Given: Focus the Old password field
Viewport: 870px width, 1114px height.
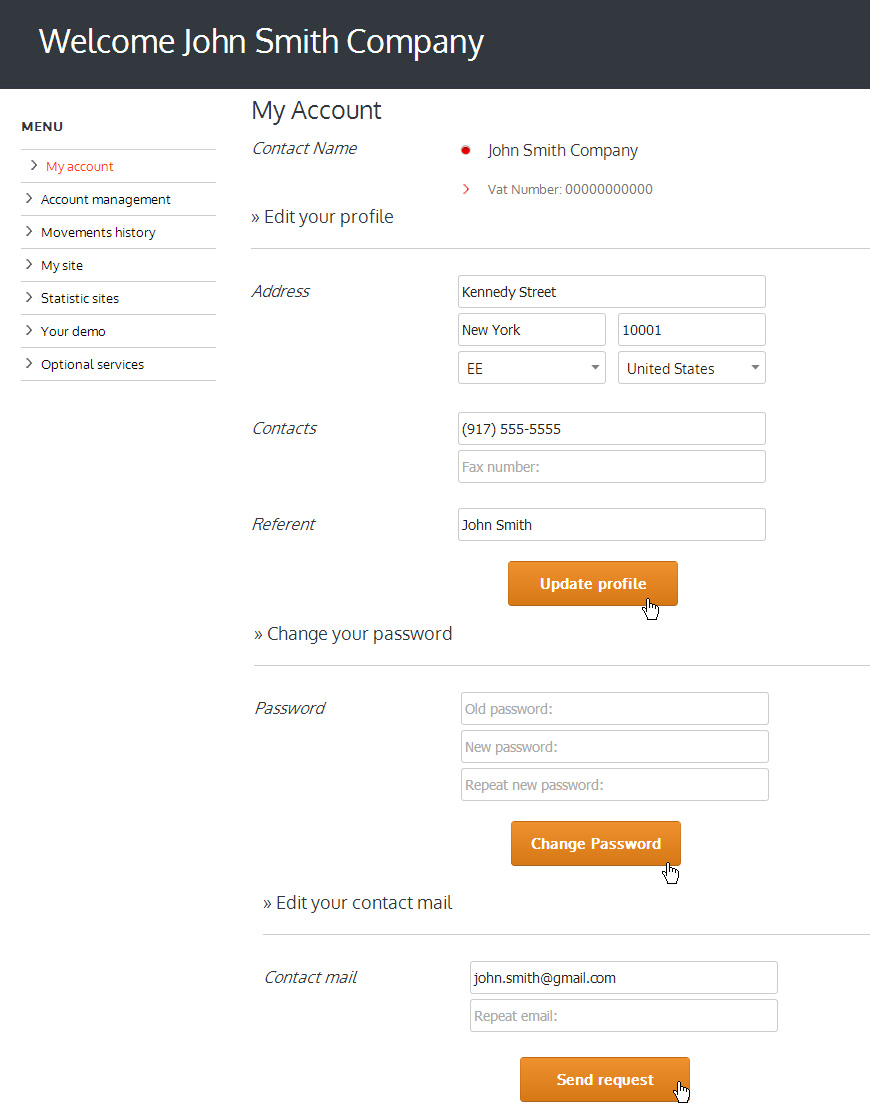Looking at the screenshot, I should [x=615, y=708].
